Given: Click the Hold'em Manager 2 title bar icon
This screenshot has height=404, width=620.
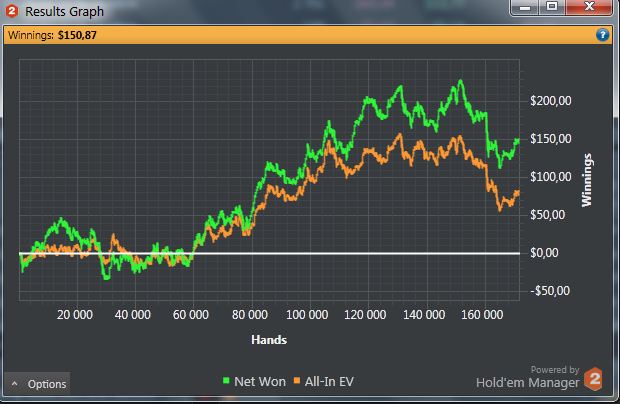Looking at the screenshot, I should click(x=12, y=11).
